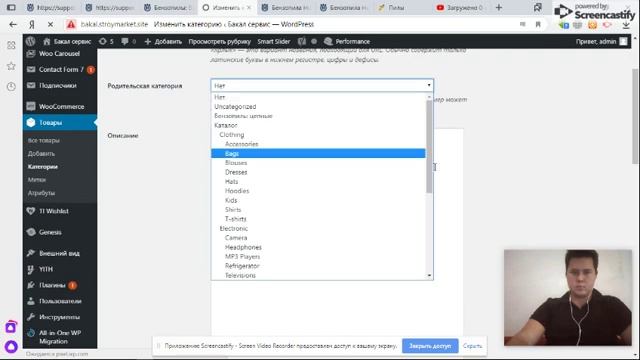Open Атрибуты submenu item
The height and width of the screenshot is (360, 640).
(41, 193)
